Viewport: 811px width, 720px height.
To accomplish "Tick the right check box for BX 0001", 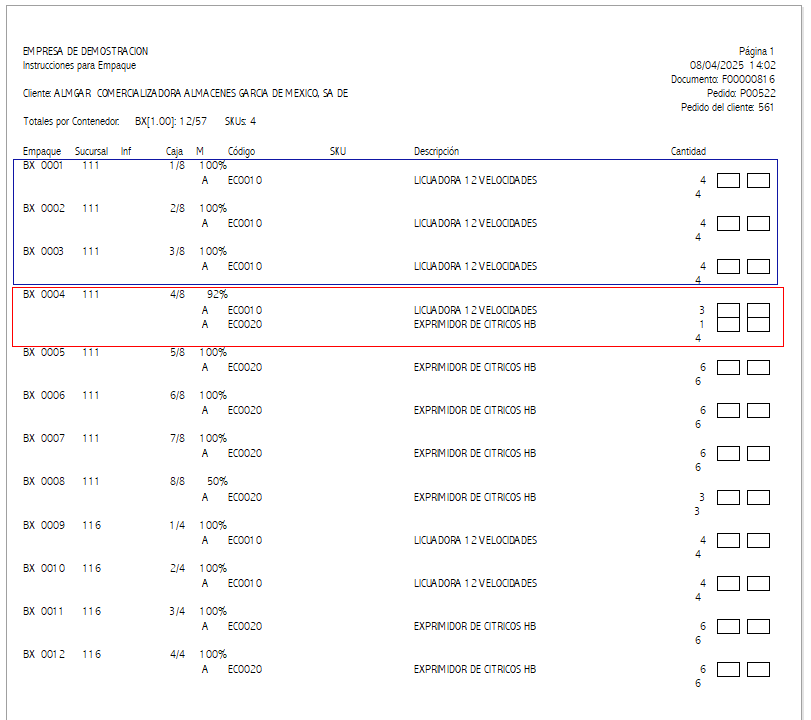I will (x=758, y=181).
